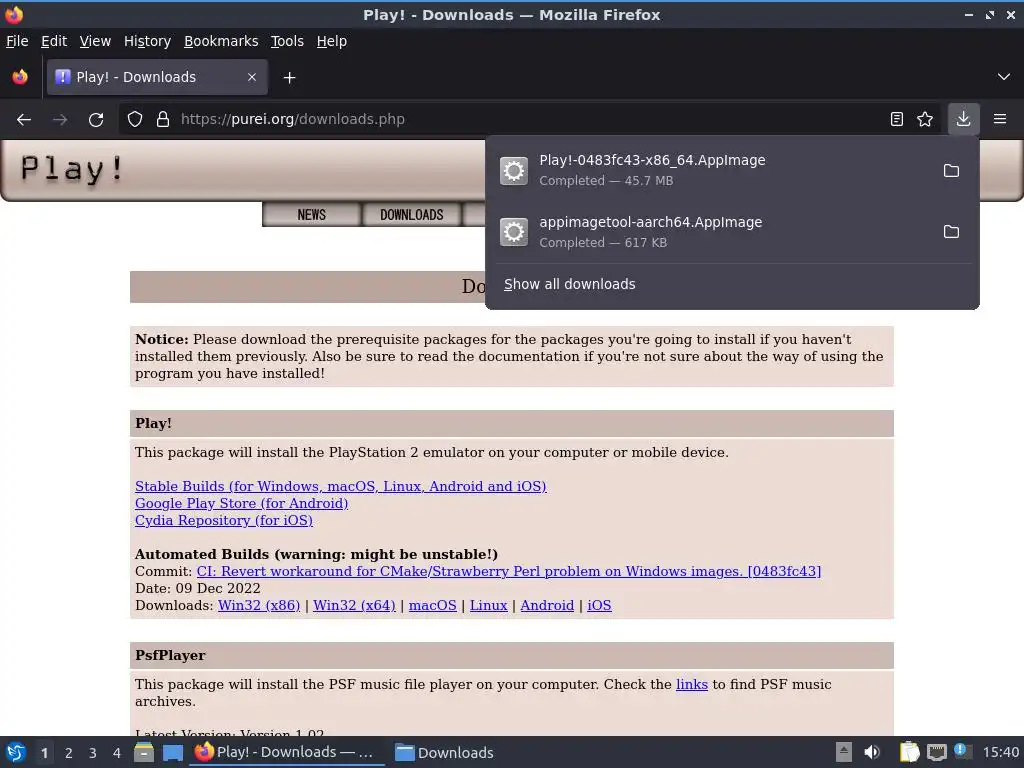
Task: Show appimagetool file in containing folder
Action: pos(951,232)
